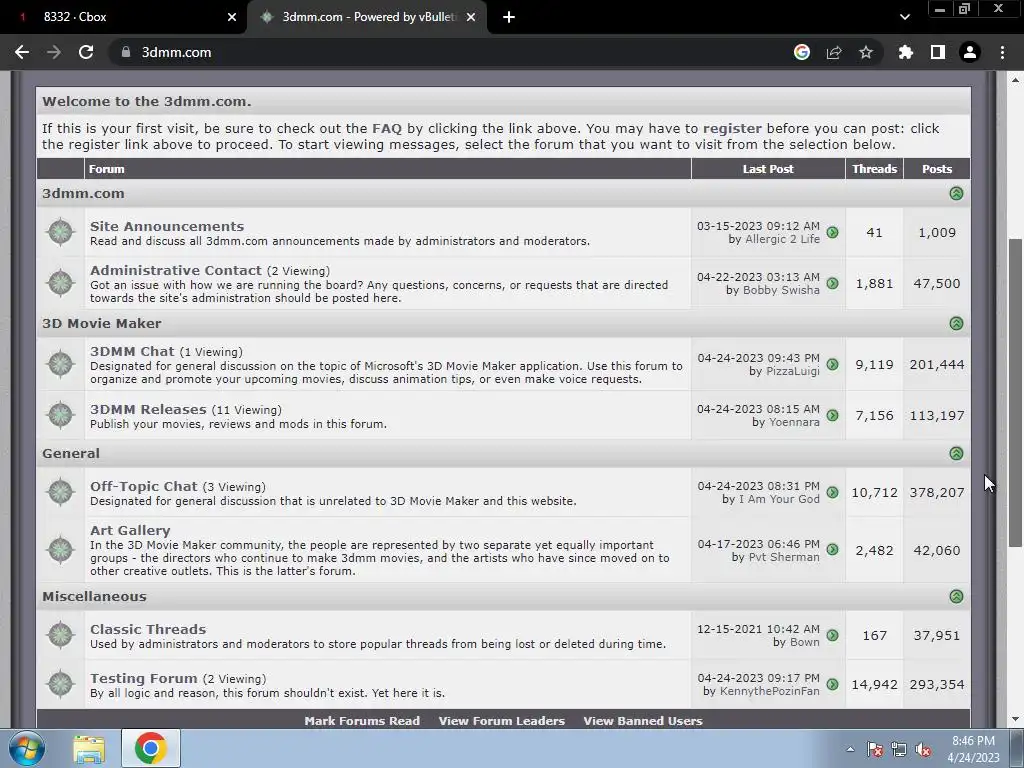Open the Windows Start button

pos(27,748)
